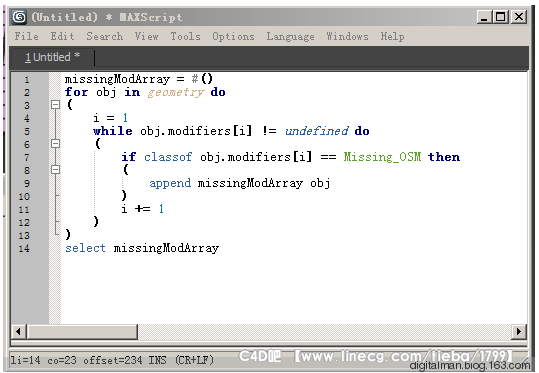
Task: Open the View menu
Action: click(x=146, y=36)
